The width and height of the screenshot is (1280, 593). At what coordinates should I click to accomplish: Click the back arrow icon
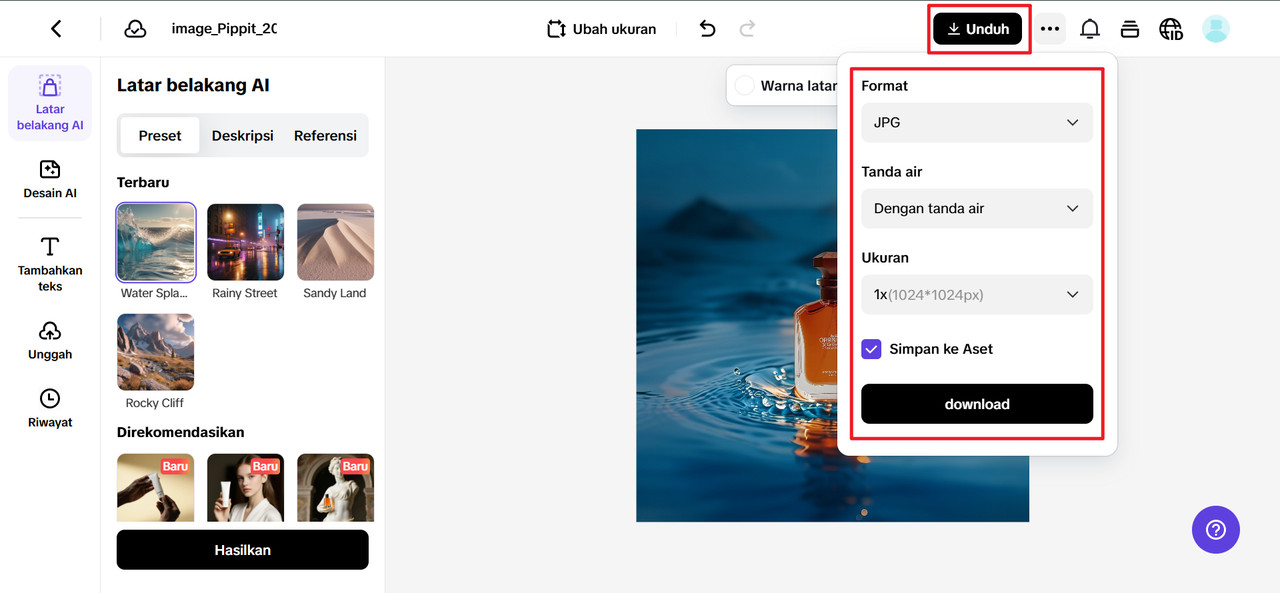click(56, 29)
